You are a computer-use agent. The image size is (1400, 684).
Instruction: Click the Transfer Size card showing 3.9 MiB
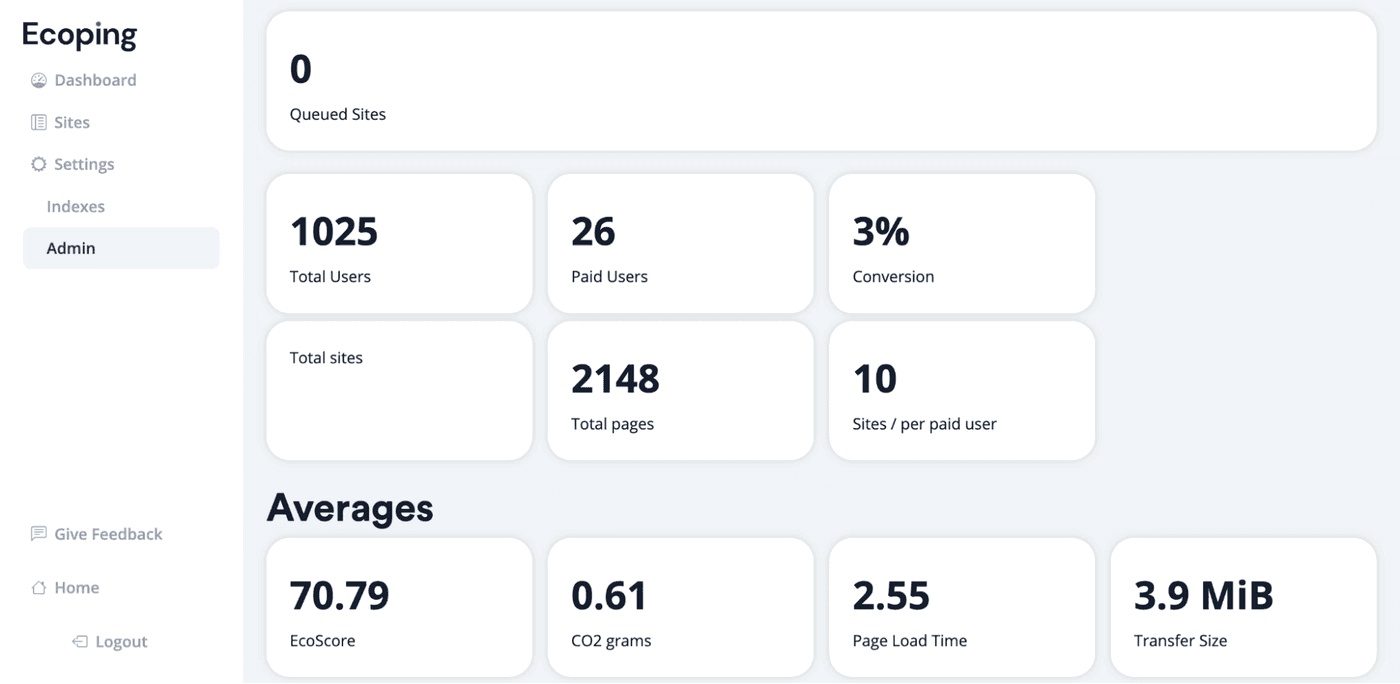1243,607
